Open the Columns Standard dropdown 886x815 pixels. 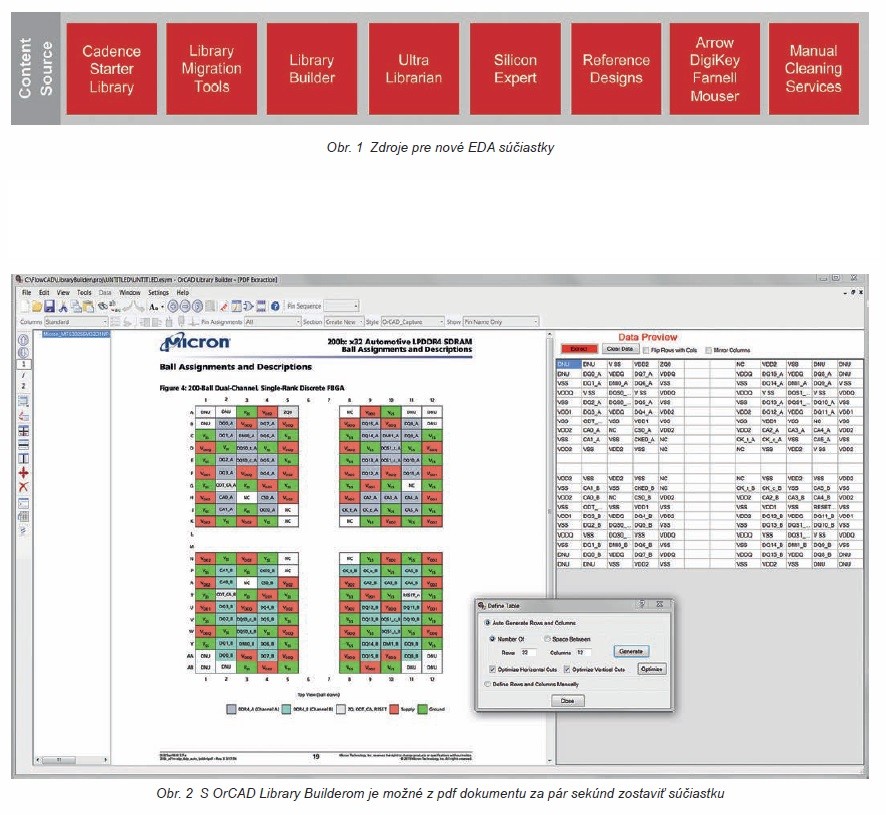76,322
